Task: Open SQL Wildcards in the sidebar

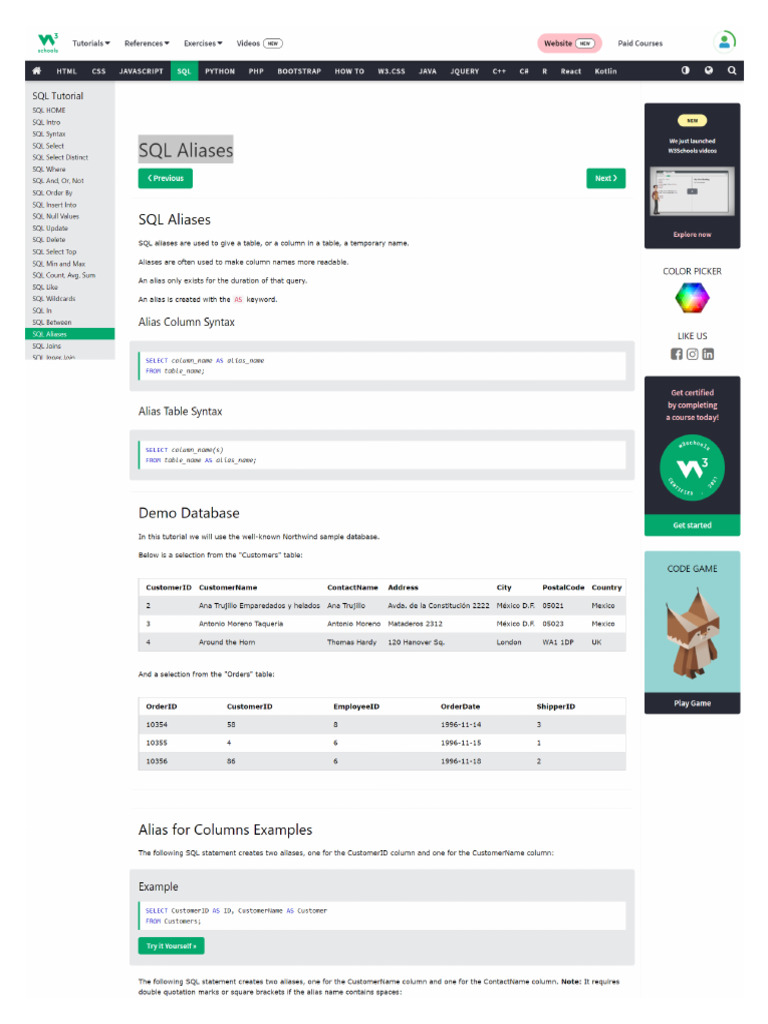Action: pos(54,298)
